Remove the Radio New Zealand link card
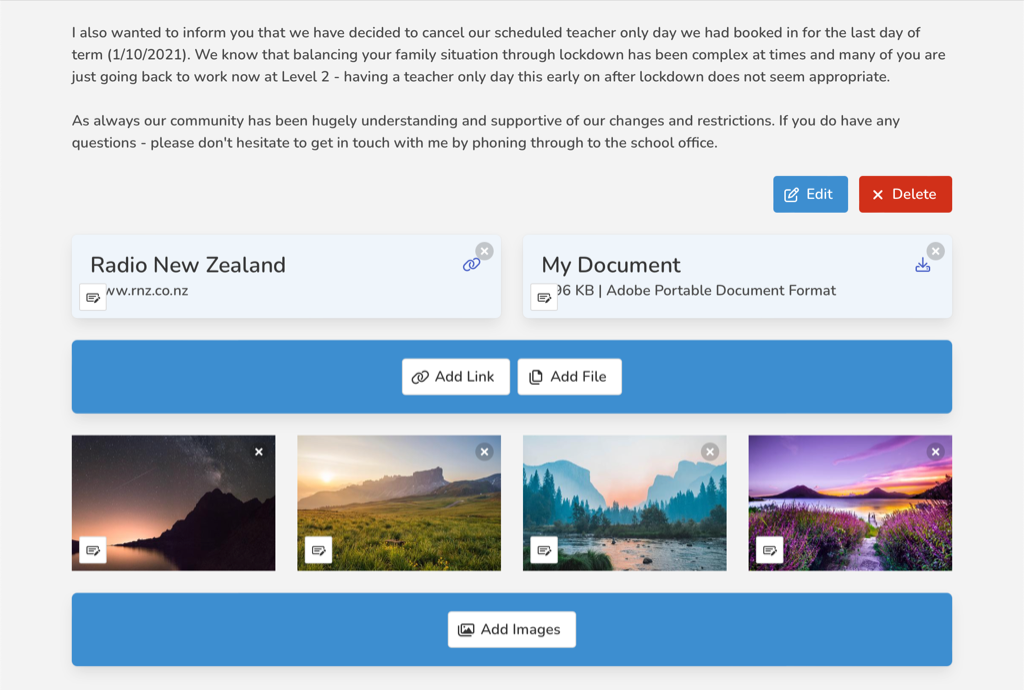Viewport: 1024px width, 690px height. (x=485, y=251)
